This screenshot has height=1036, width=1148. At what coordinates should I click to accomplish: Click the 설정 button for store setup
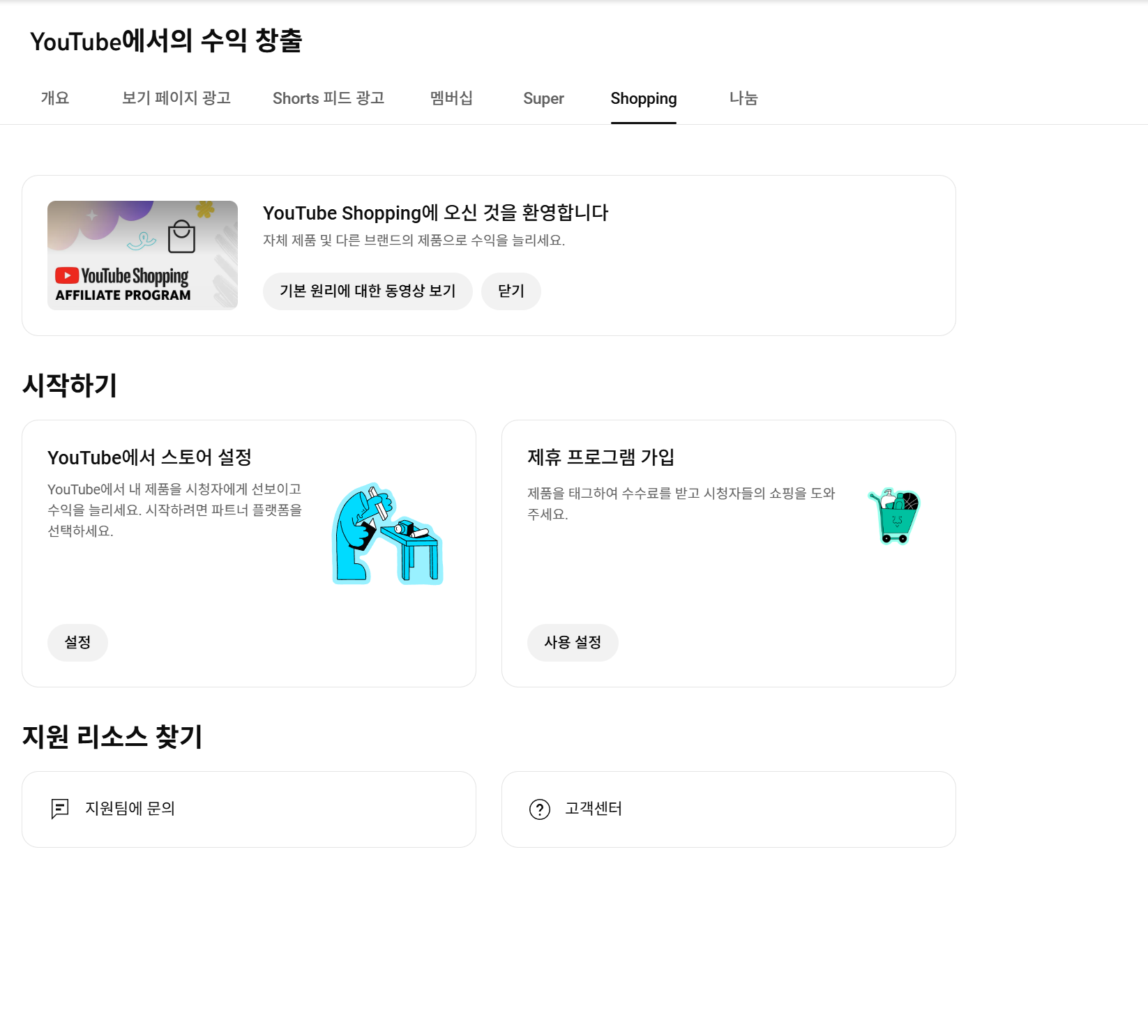pos(77,642)
